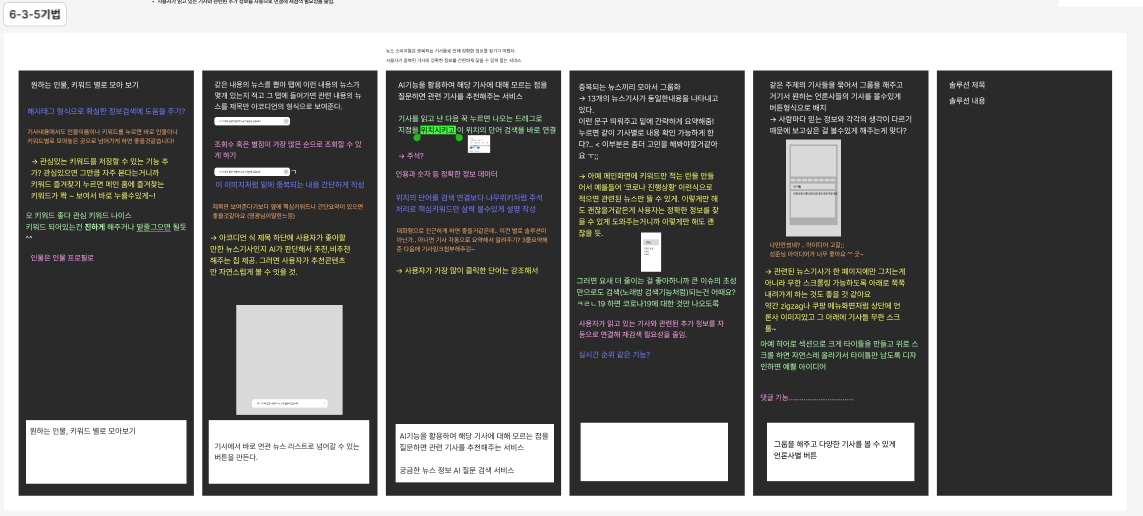Select the large gray mockup image in second card

[289, 360]
